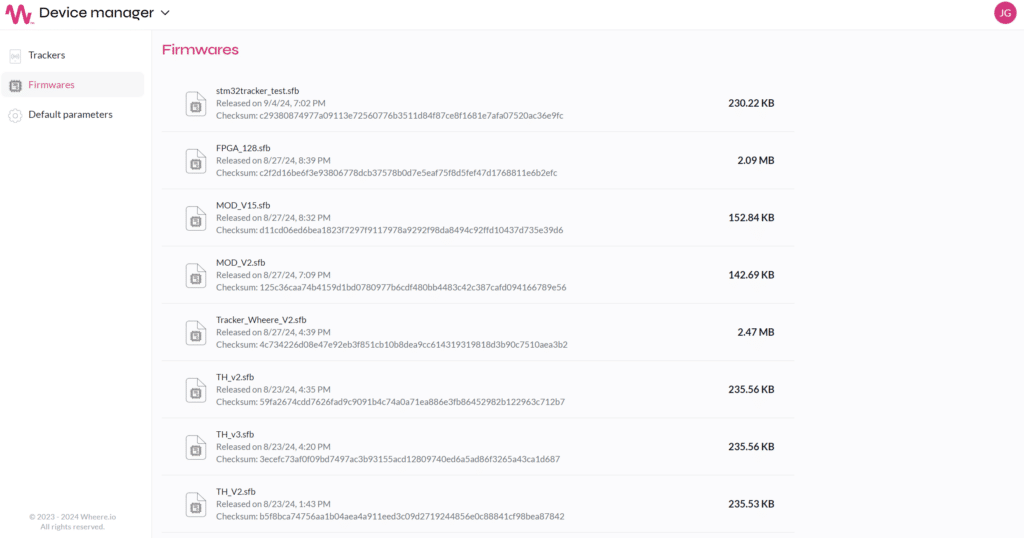Click Released on 8/23/24, 4:35 PM
The width and height of the screenshot is (1024, 538).
[x=273, y=389]
